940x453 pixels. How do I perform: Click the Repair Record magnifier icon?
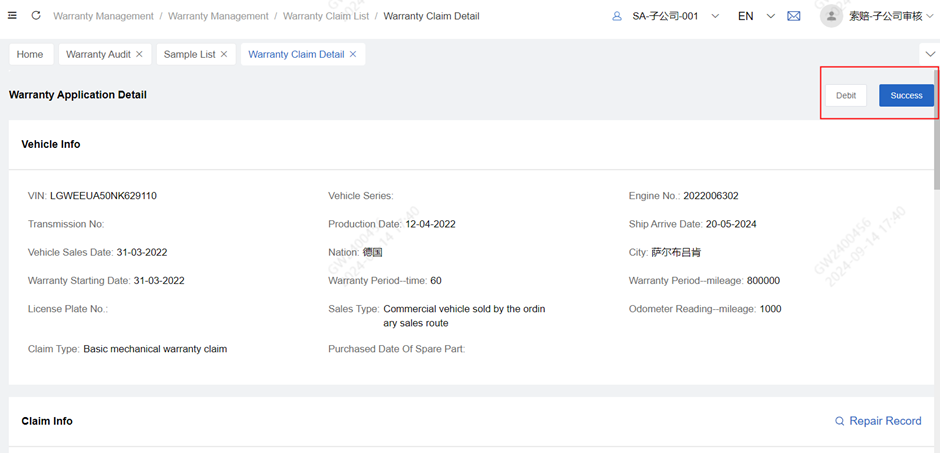840,421
